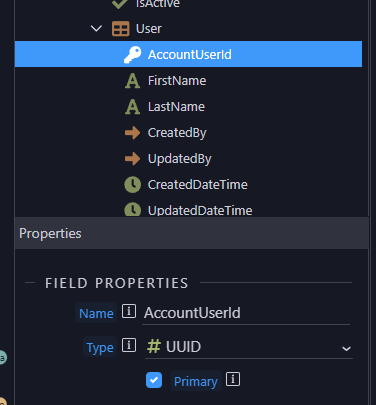
Task: Click the Name input field with AccountUserId
Action: click(246, 313)
